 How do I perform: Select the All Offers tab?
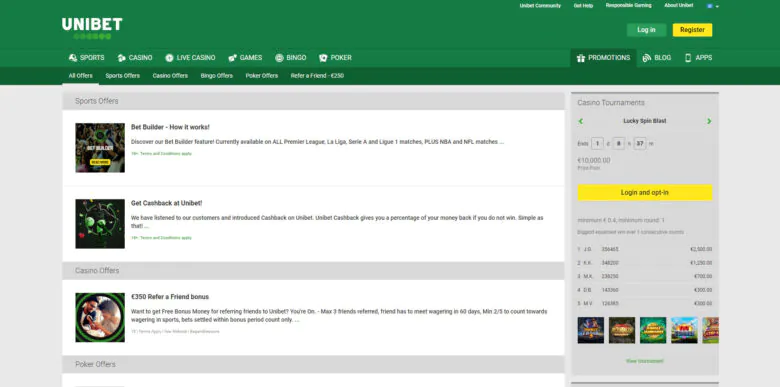point(81,76)
